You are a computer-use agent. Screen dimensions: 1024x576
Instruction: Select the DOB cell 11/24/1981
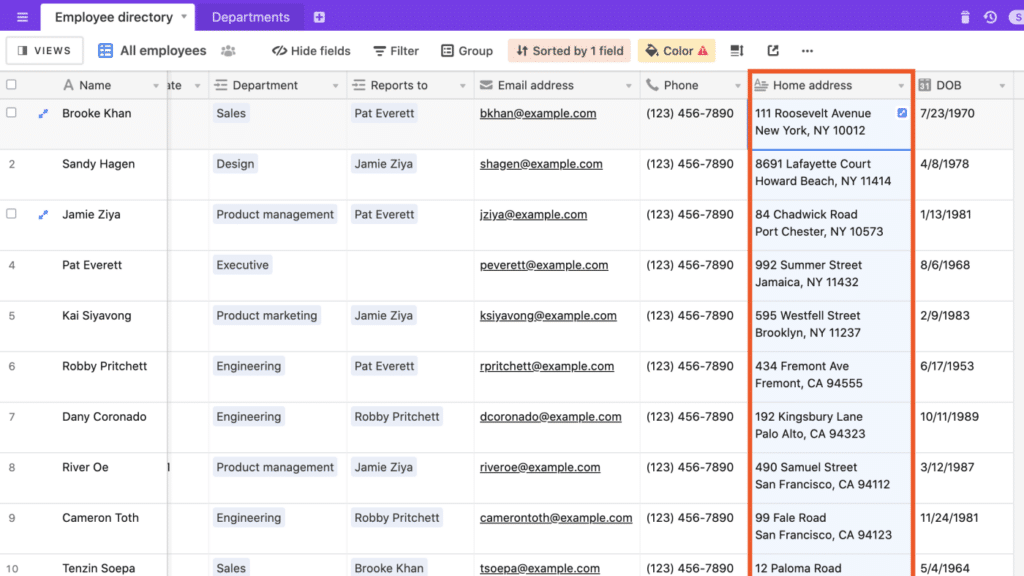[964, 528]
